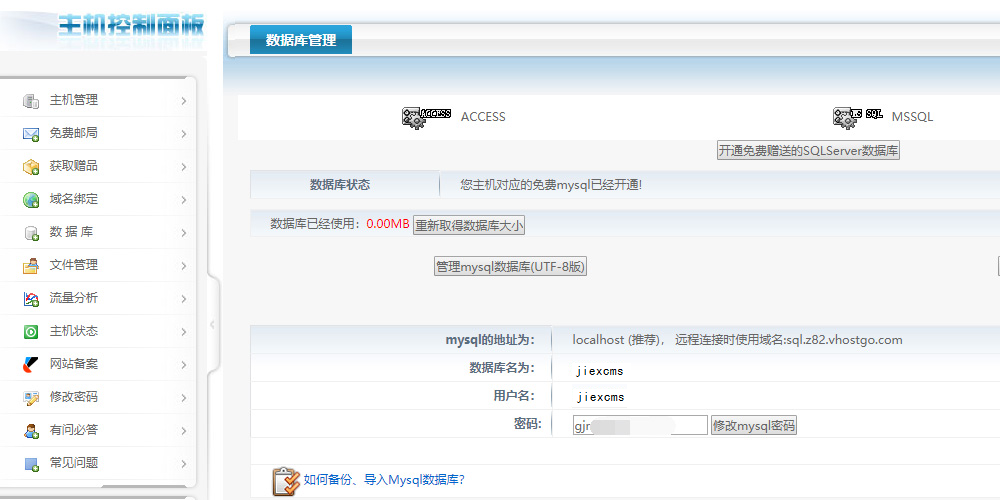Click the 流量分析 chart icon
The height and width of the screenshot is (500, 1000).
(x=31, y=299)
